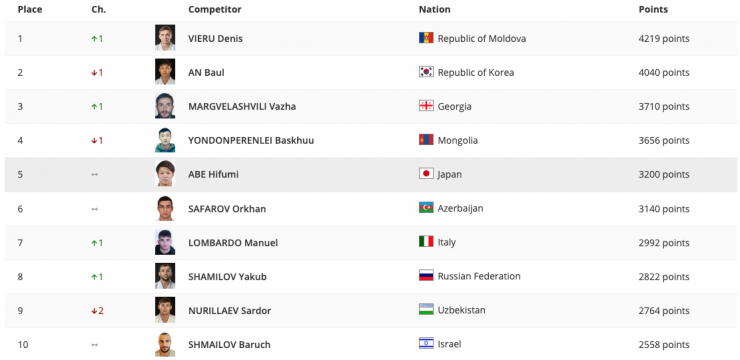
Task: Click NURILLAEV Sardor's portrait thumbnail
Action: click(x=165, y=310)
